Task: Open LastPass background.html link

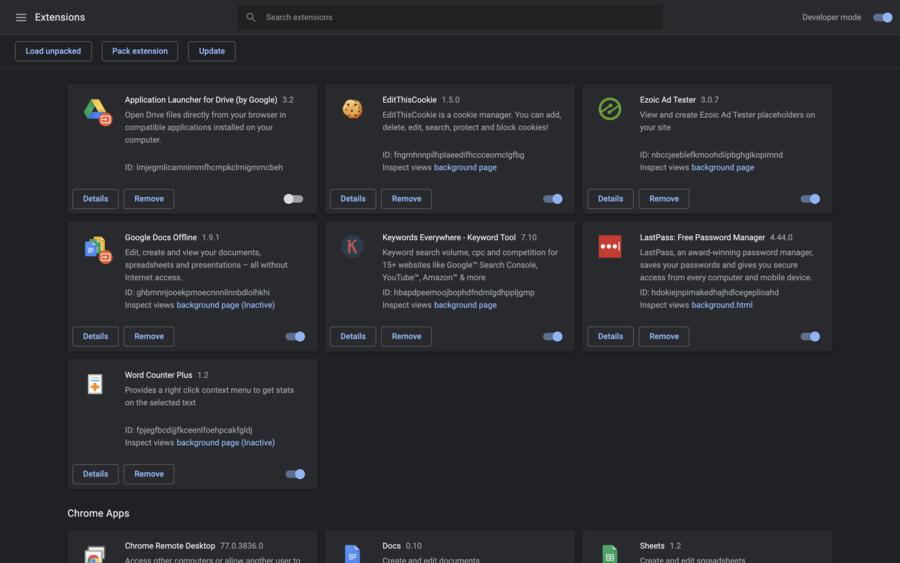Action: tap(721, 305)
